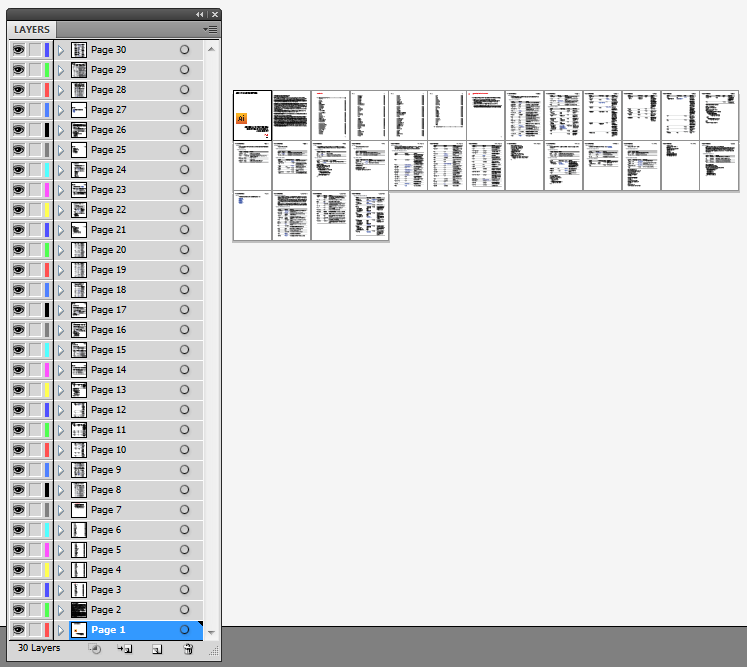Click Create New Layer icon

coord(157,649)
